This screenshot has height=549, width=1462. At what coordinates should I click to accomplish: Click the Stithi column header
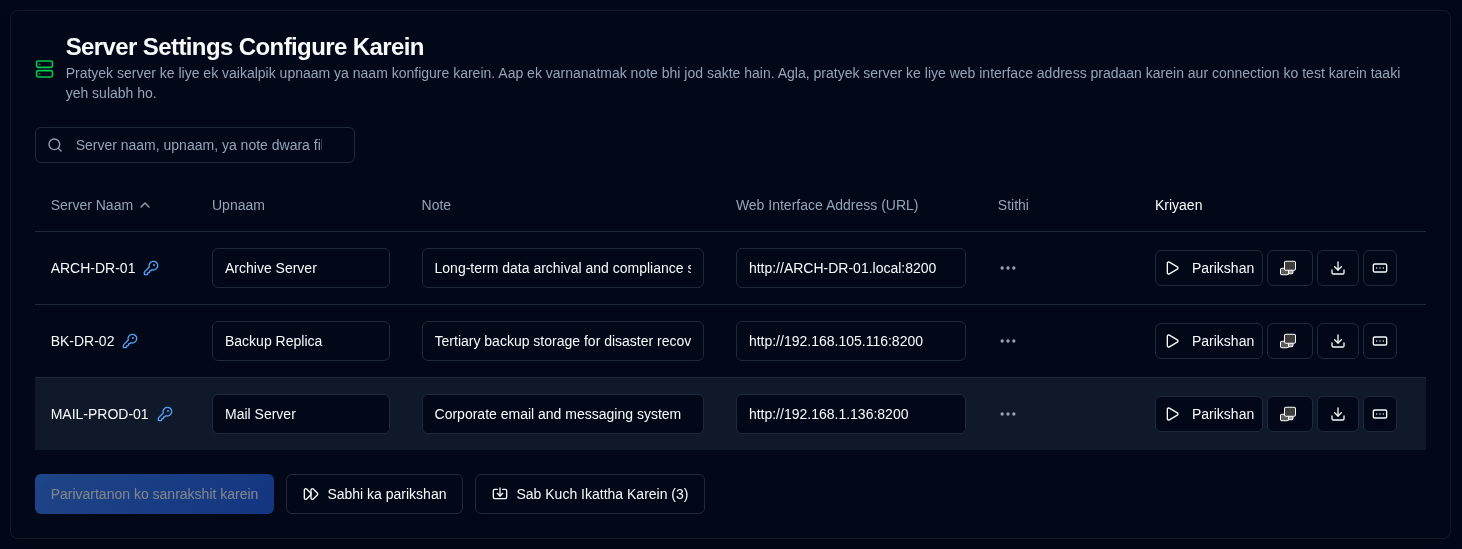click(x=1013, y=205)
